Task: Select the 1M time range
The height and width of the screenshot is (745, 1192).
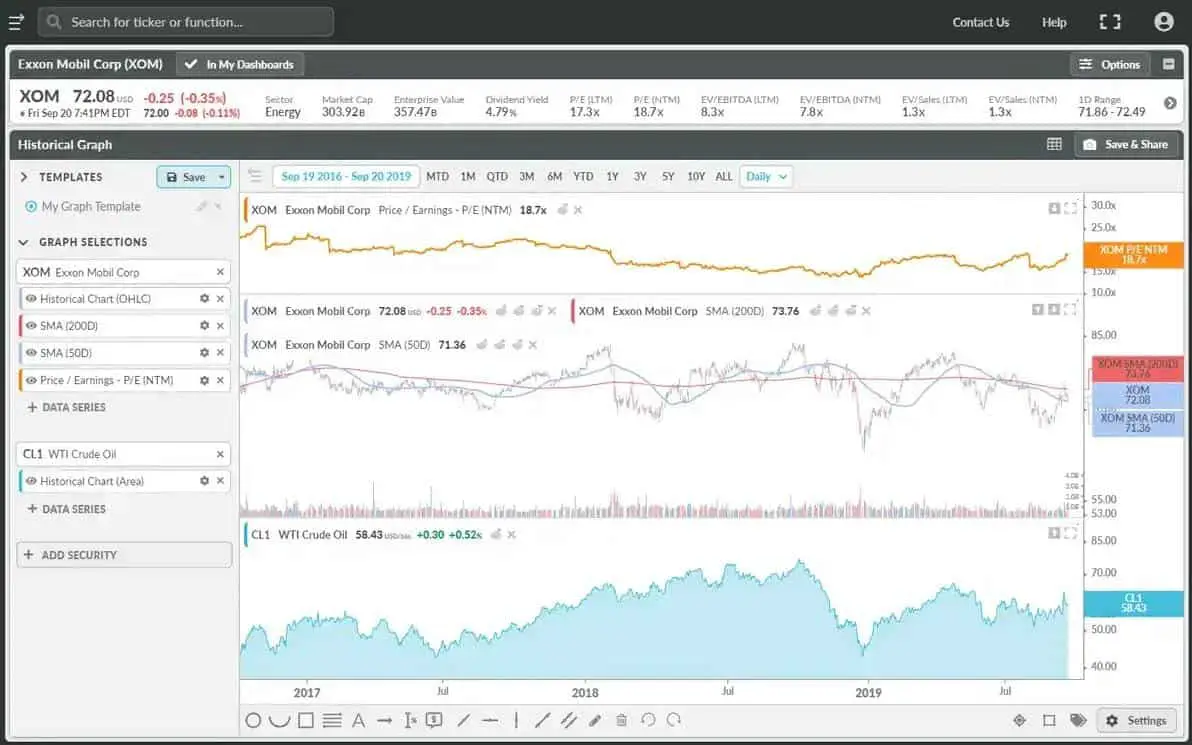Action: point(468,176)
